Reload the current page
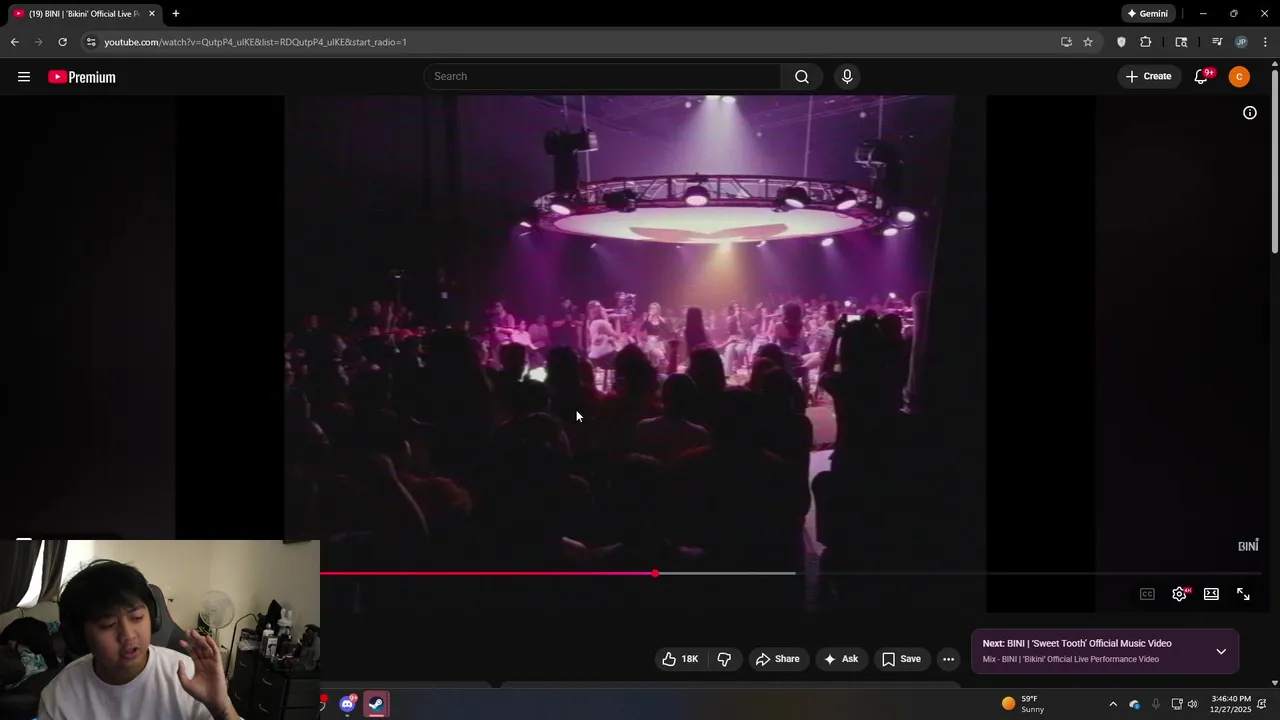The height and width of the screenshot is (720, 1280). 62,42
